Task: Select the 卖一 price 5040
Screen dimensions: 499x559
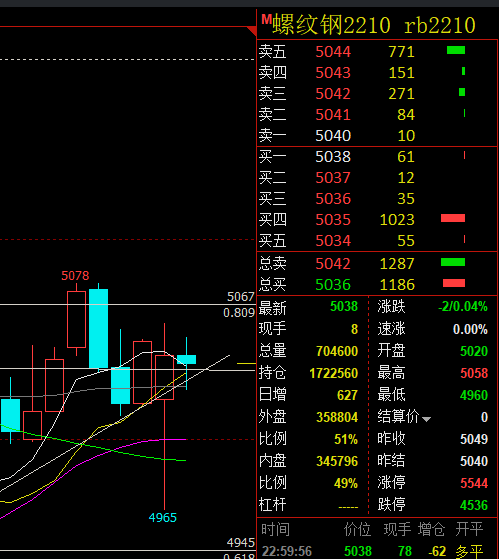Action: pyautogui.click(x=333, y=136)
